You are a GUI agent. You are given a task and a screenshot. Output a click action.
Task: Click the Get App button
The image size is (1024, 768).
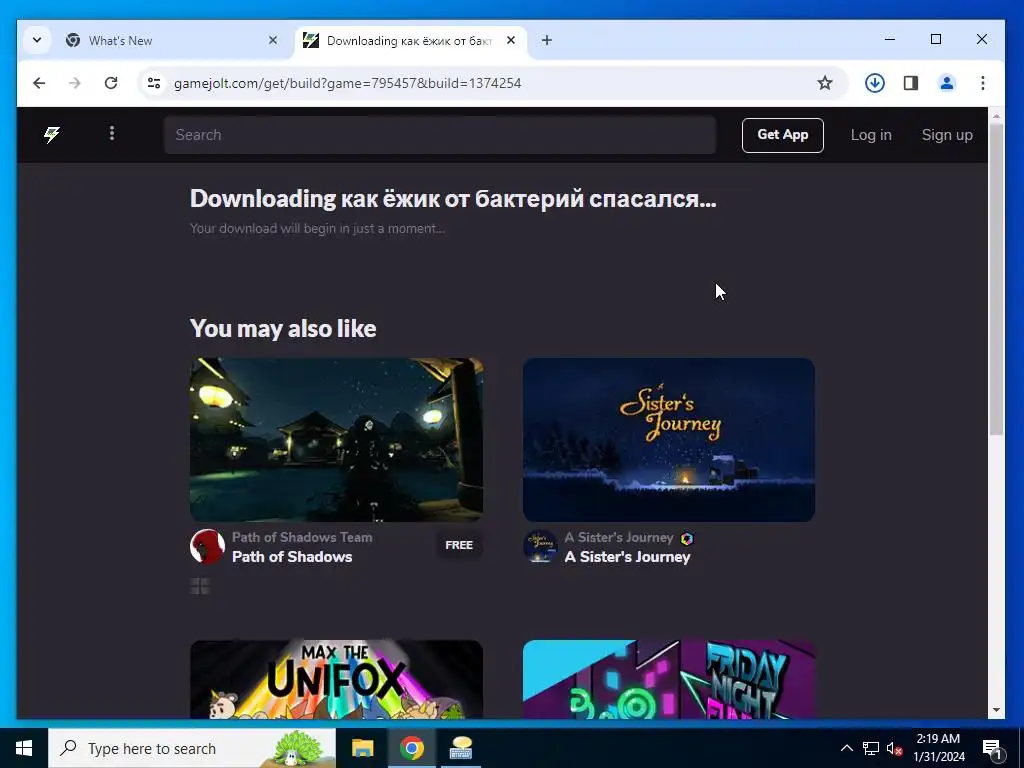(782, 135)
